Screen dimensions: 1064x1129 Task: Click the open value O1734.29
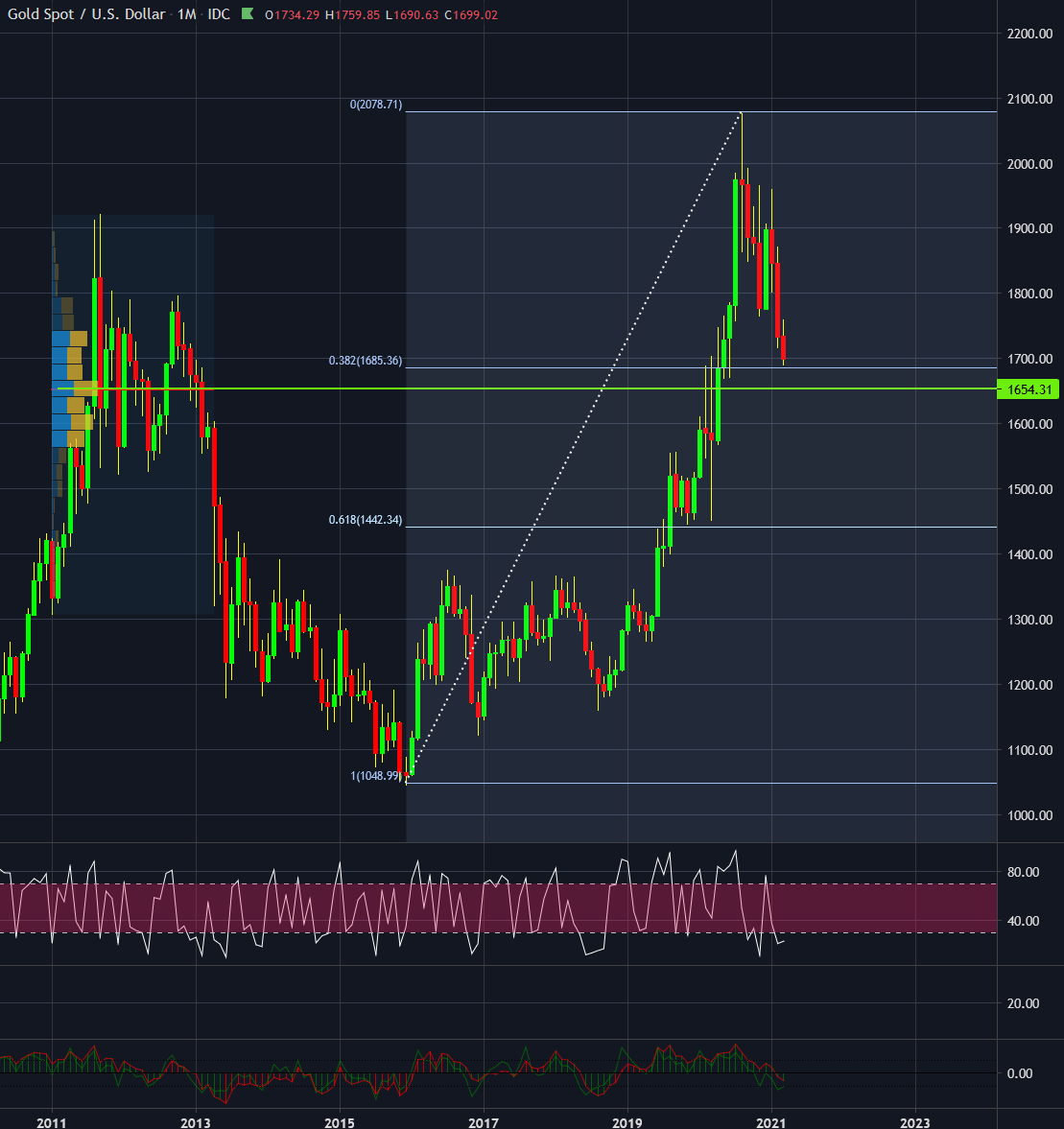pyautogui.click(x=292, y=15)
